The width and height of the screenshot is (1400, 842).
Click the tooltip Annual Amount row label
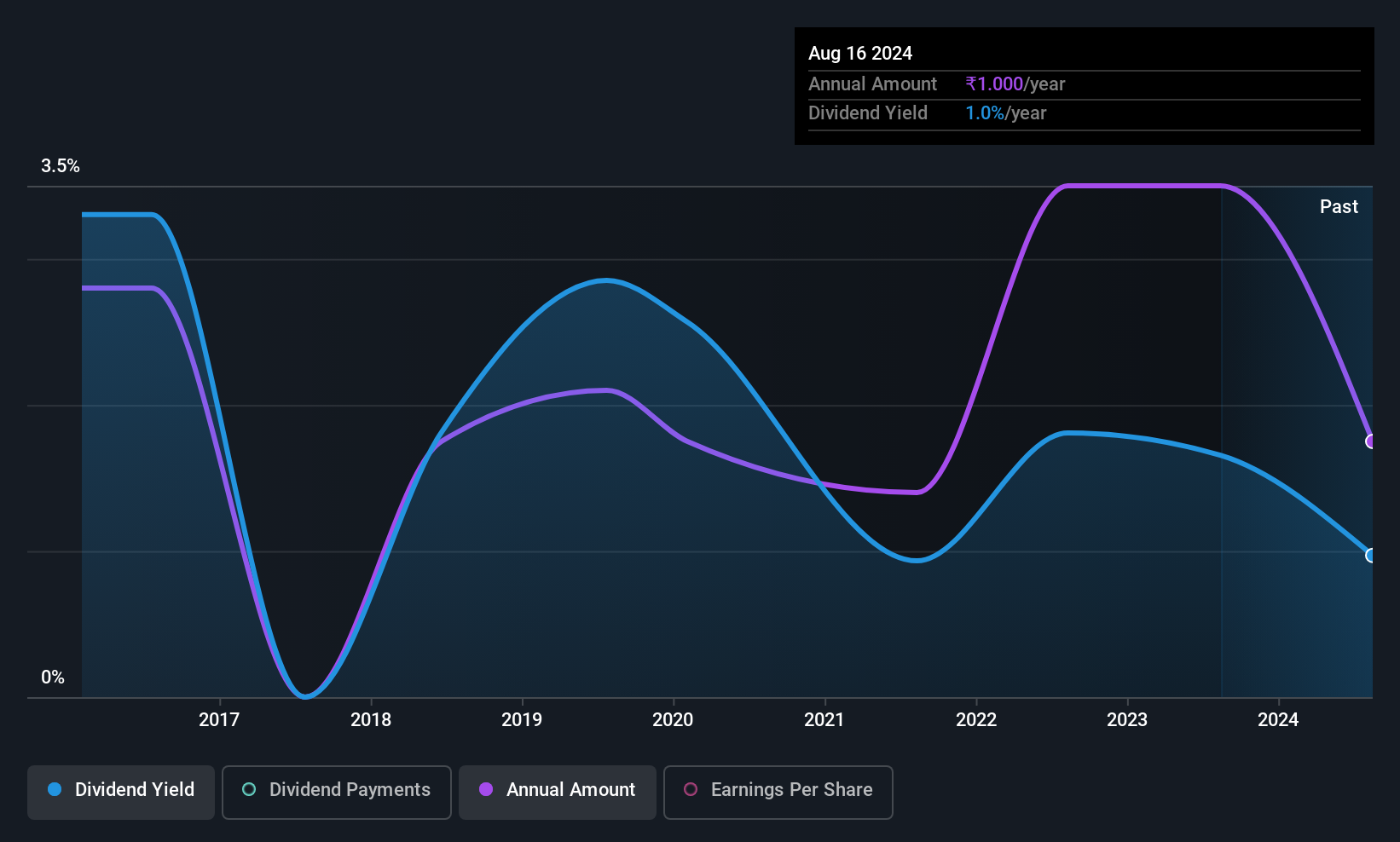[872, 84]
